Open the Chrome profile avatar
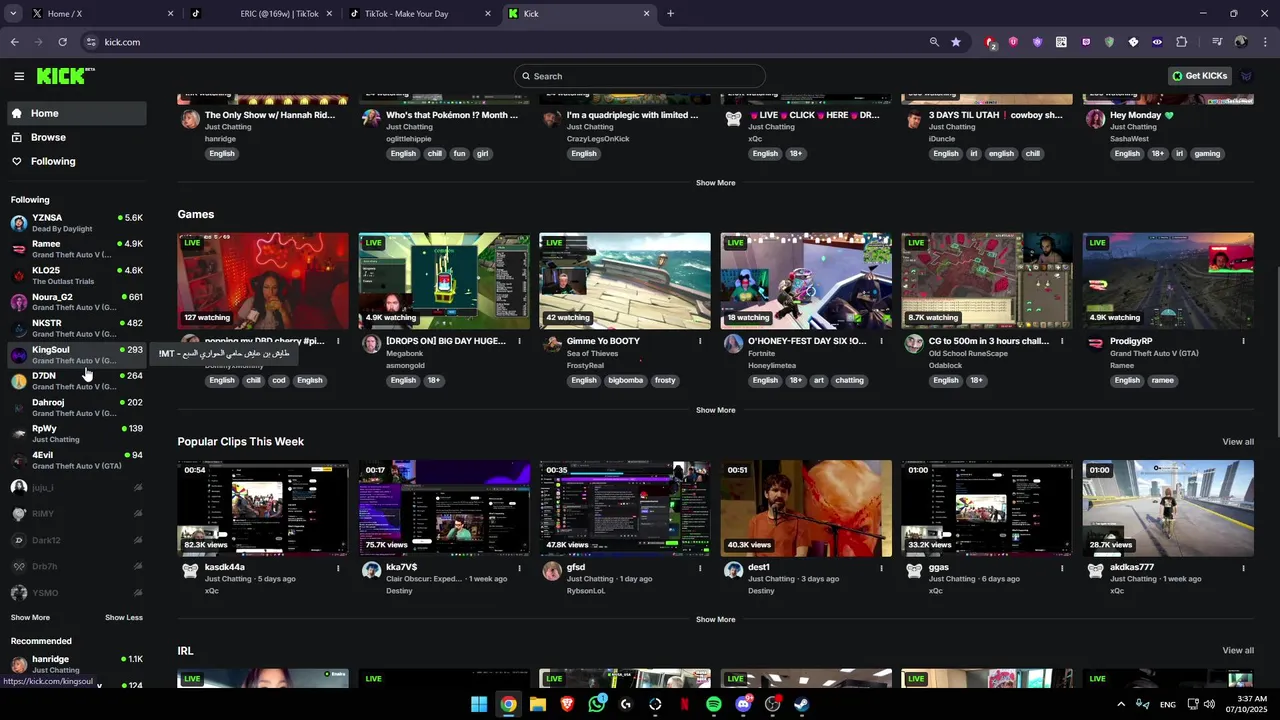Screen dimensions: 1280x720 click(x=1241, y=42)
